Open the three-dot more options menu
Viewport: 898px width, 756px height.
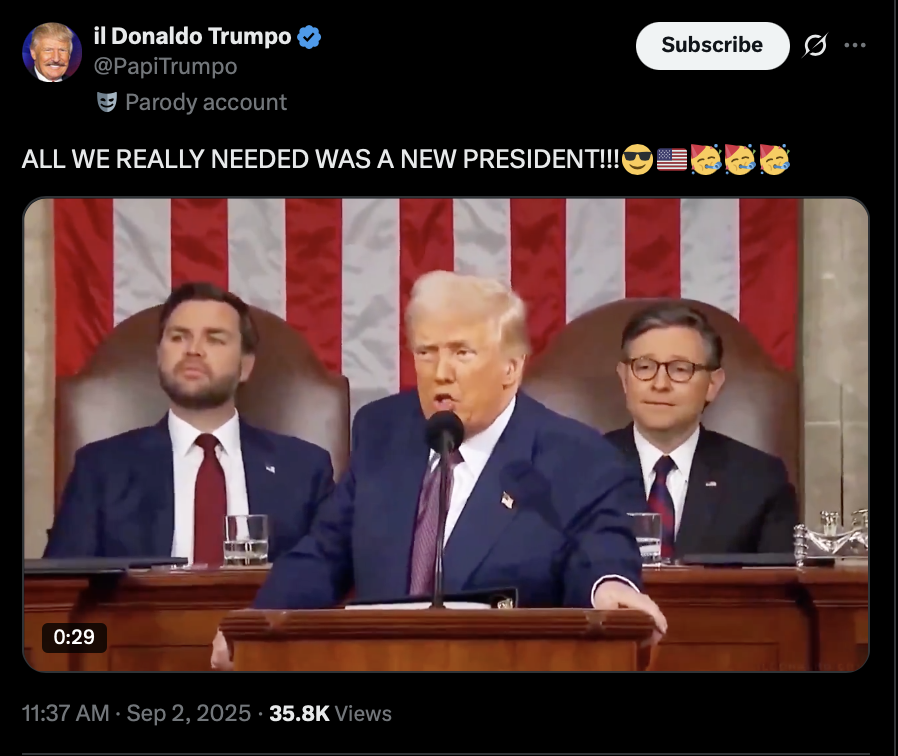click(855, 45)
